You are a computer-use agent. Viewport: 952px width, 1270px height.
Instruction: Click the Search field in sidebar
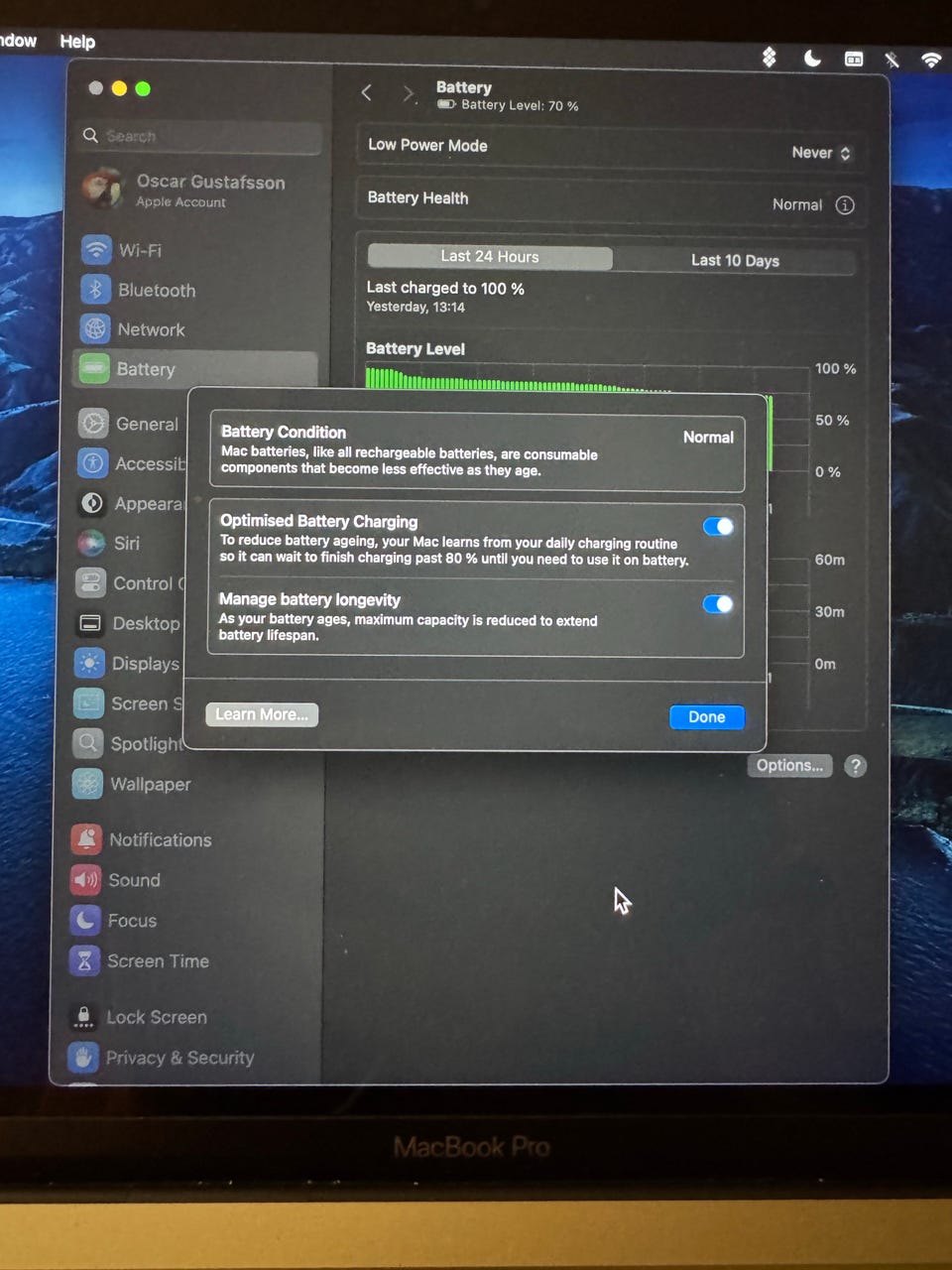coord(201,136)
